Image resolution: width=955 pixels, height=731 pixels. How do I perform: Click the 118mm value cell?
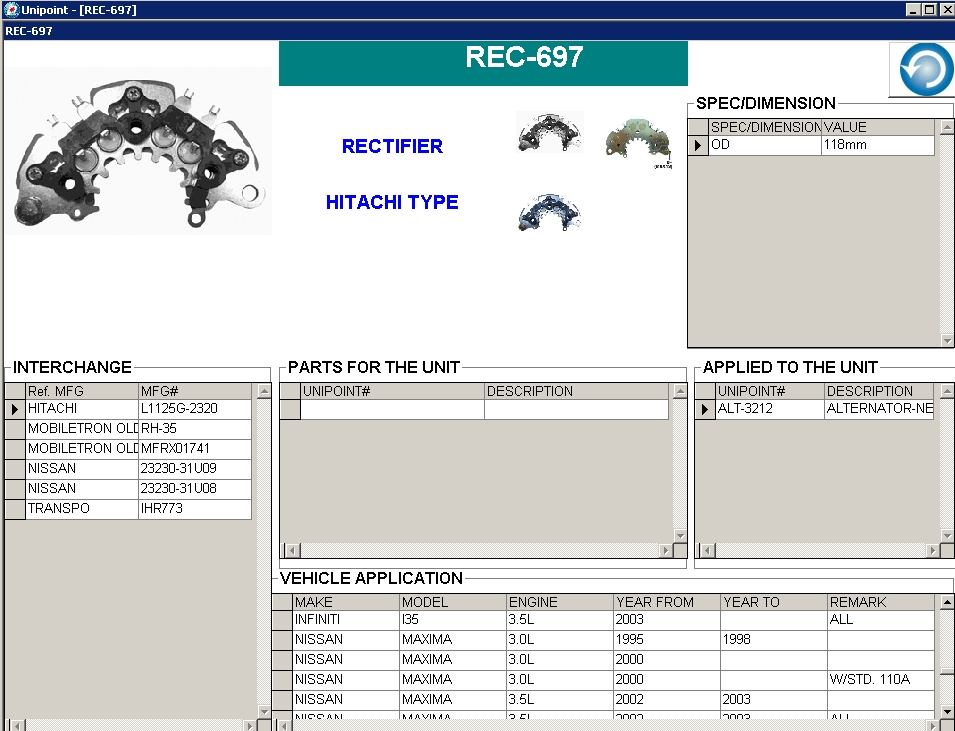tap(877, 145)
